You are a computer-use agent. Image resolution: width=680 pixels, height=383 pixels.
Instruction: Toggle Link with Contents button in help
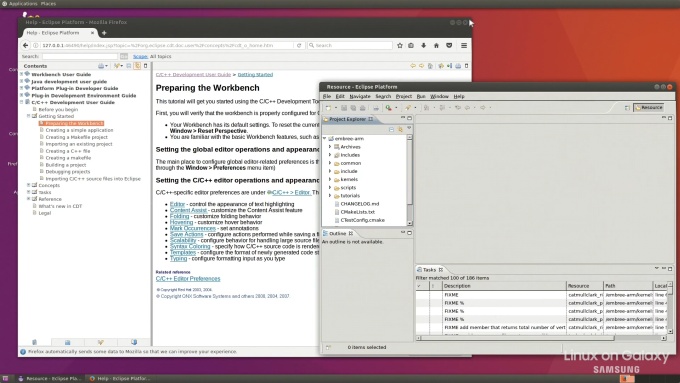click(137, 66)
